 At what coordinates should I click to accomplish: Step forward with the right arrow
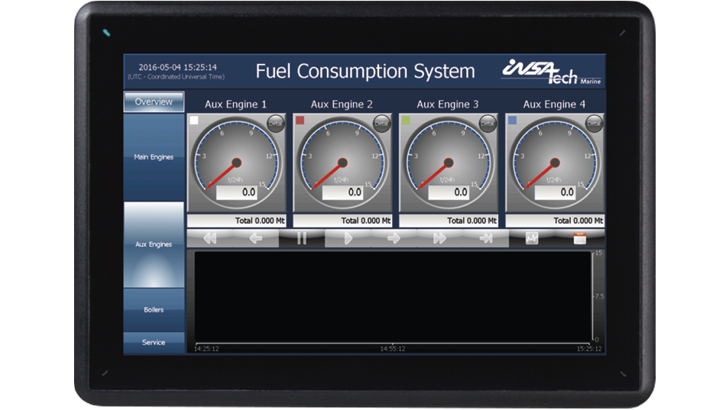(394, 239)
